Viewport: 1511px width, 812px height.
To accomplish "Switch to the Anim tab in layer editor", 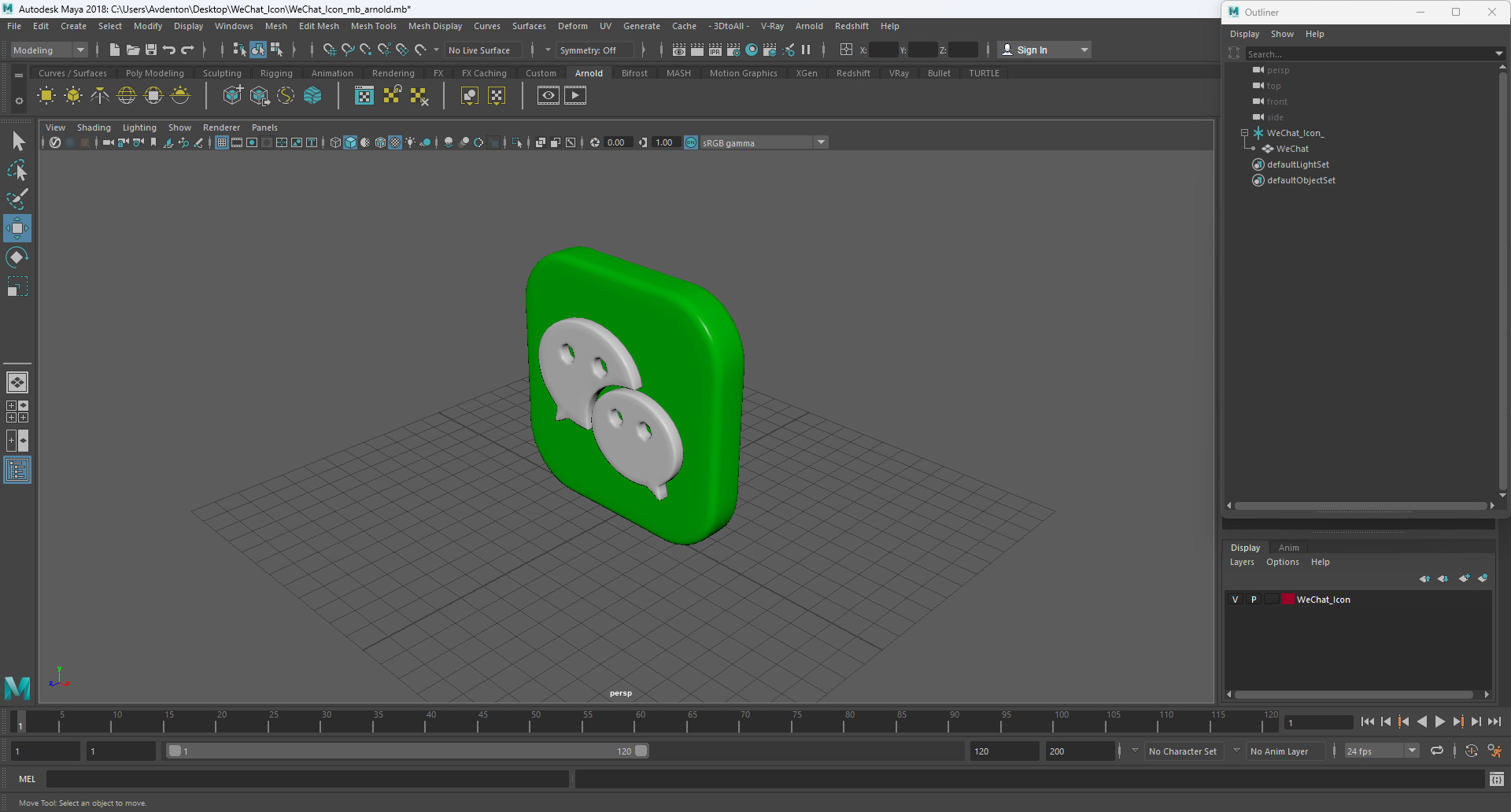I will 1289,548.
